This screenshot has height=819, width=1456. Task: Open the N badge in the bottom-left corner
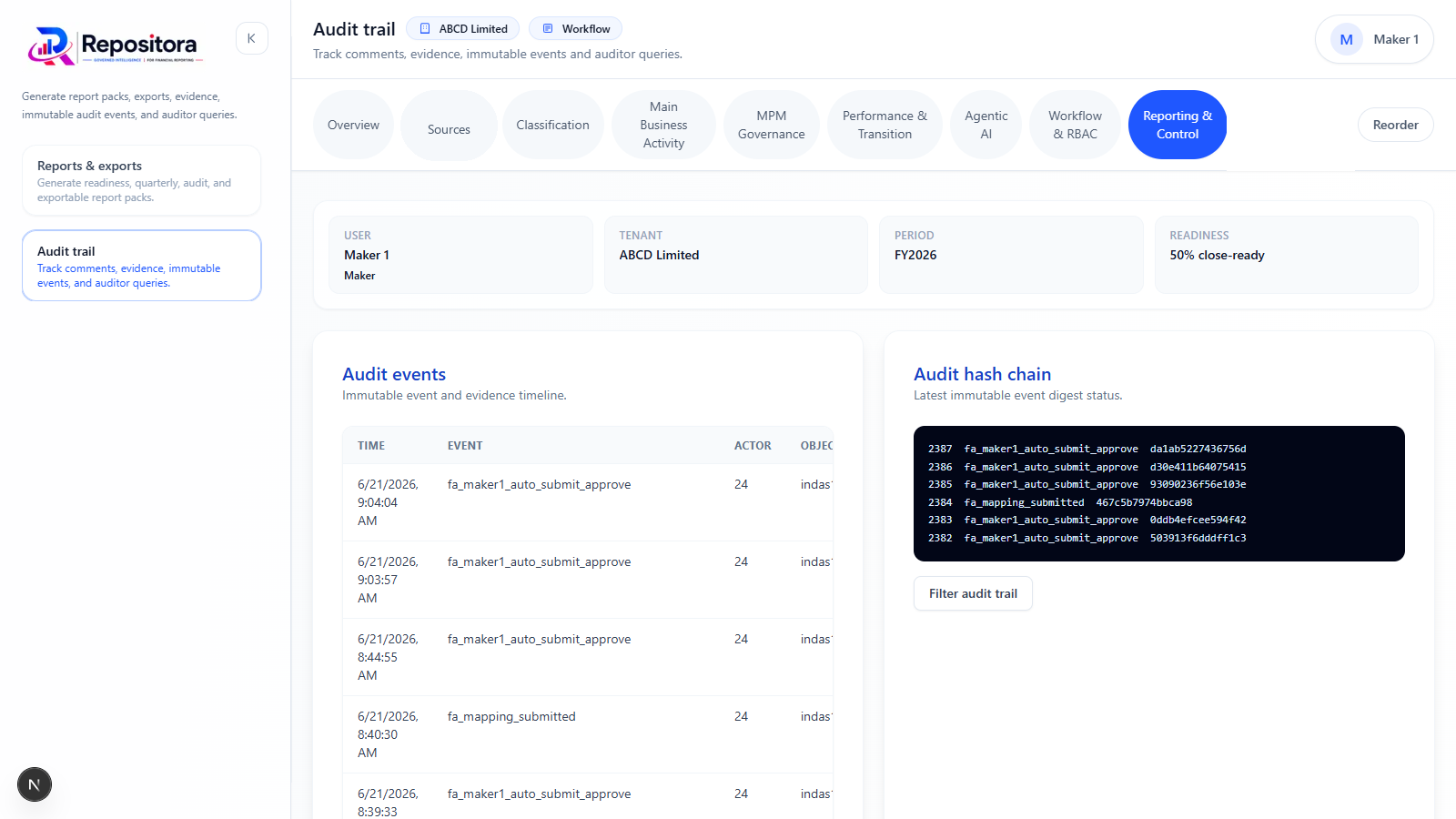[x=35, y=784]
